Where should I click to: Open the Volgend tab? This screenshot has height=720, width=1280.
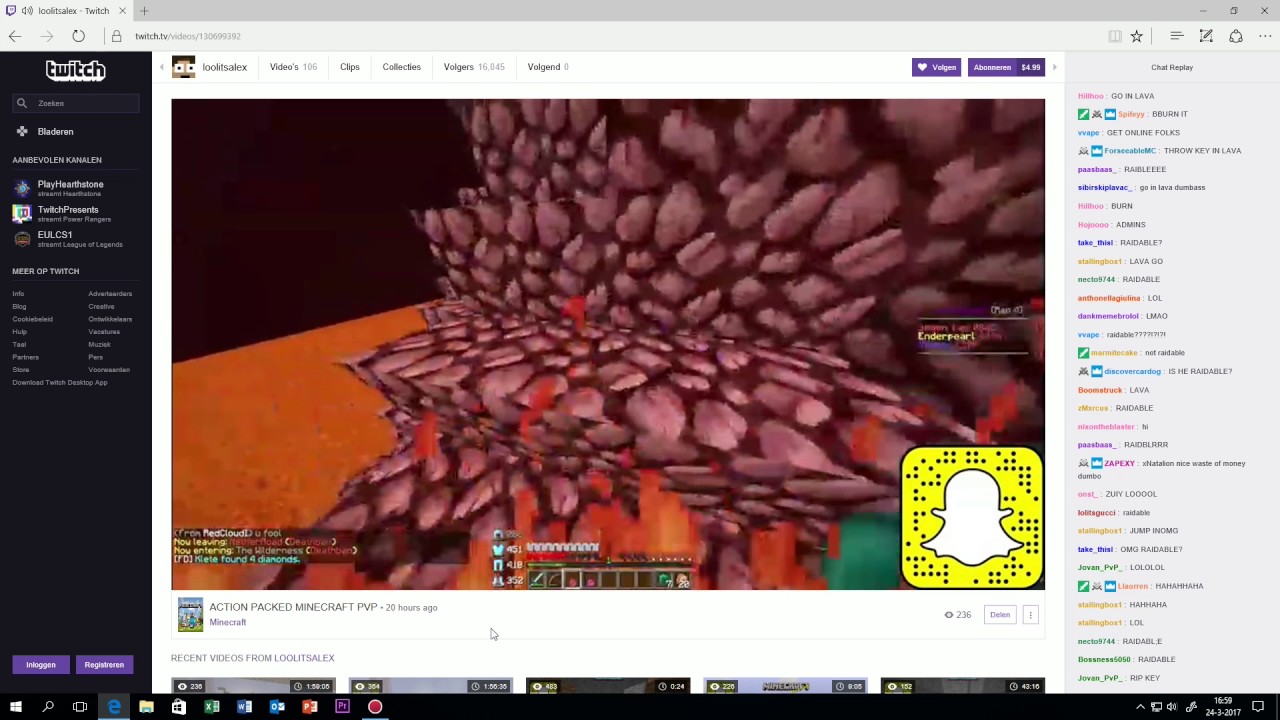pos(548,67)
